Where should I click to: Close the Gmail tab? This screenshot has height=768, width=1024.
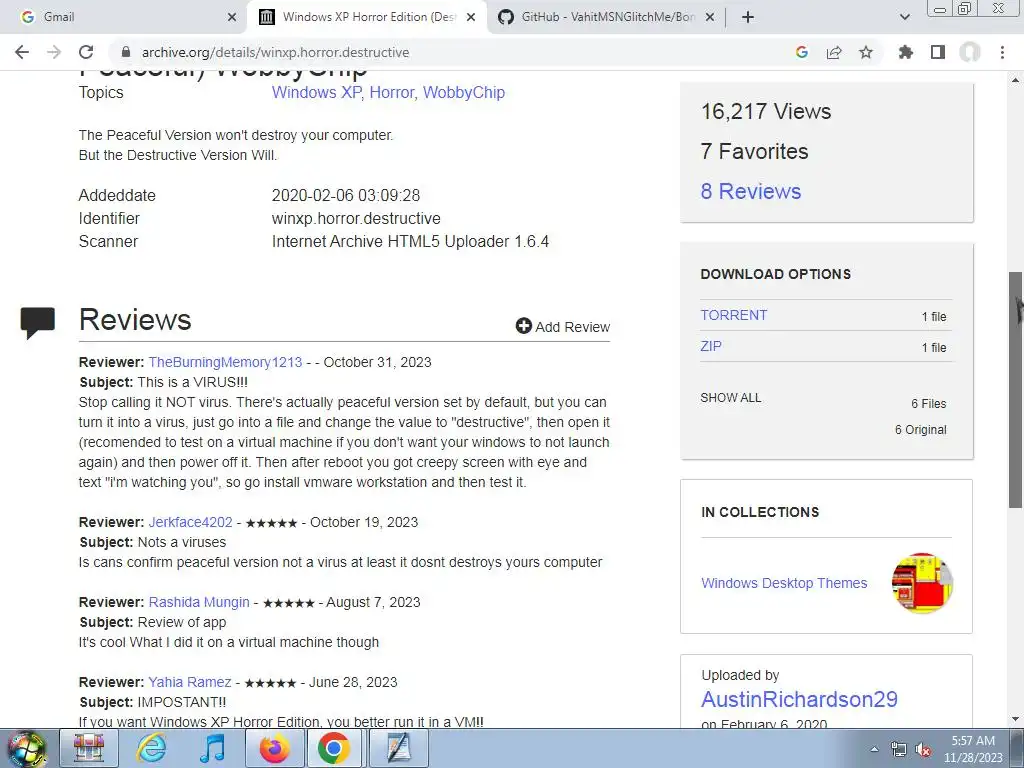coord(232,18)
